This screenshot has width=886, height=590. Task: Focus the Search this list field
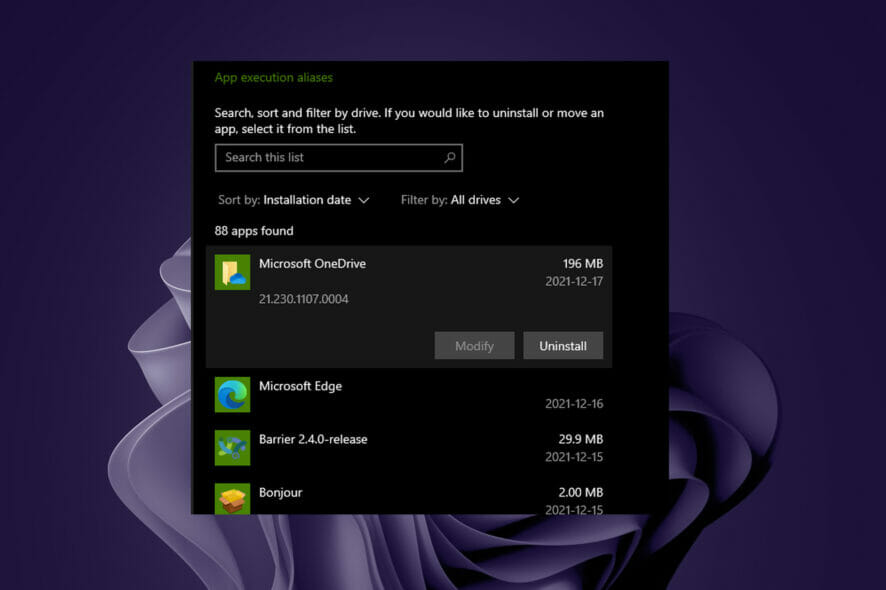coord(338,158)
